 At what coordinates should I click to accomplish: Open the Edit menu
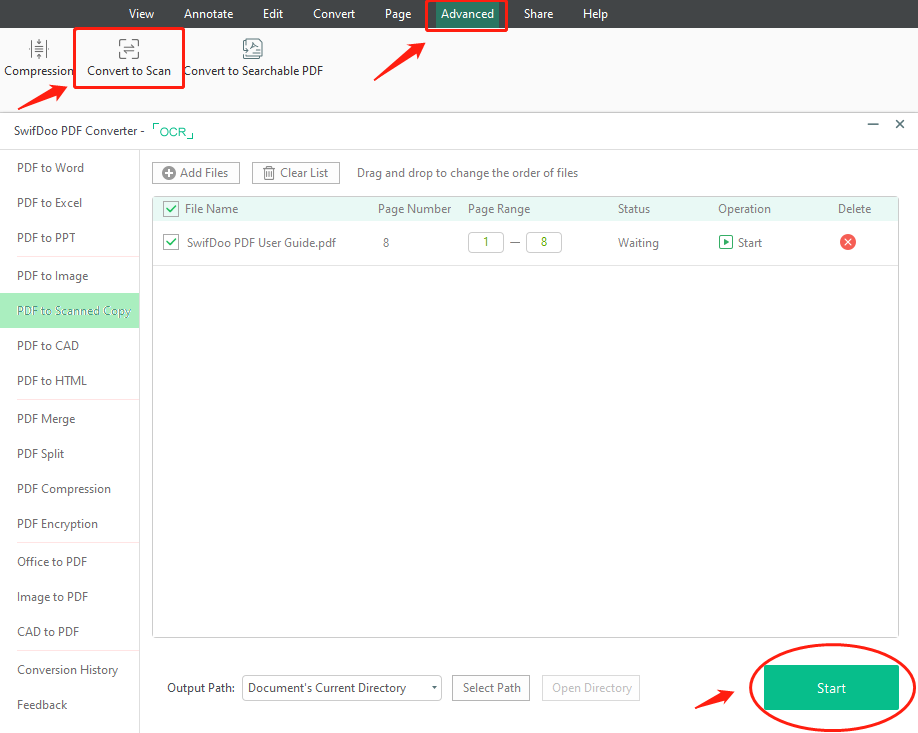(x=273, y=14)
